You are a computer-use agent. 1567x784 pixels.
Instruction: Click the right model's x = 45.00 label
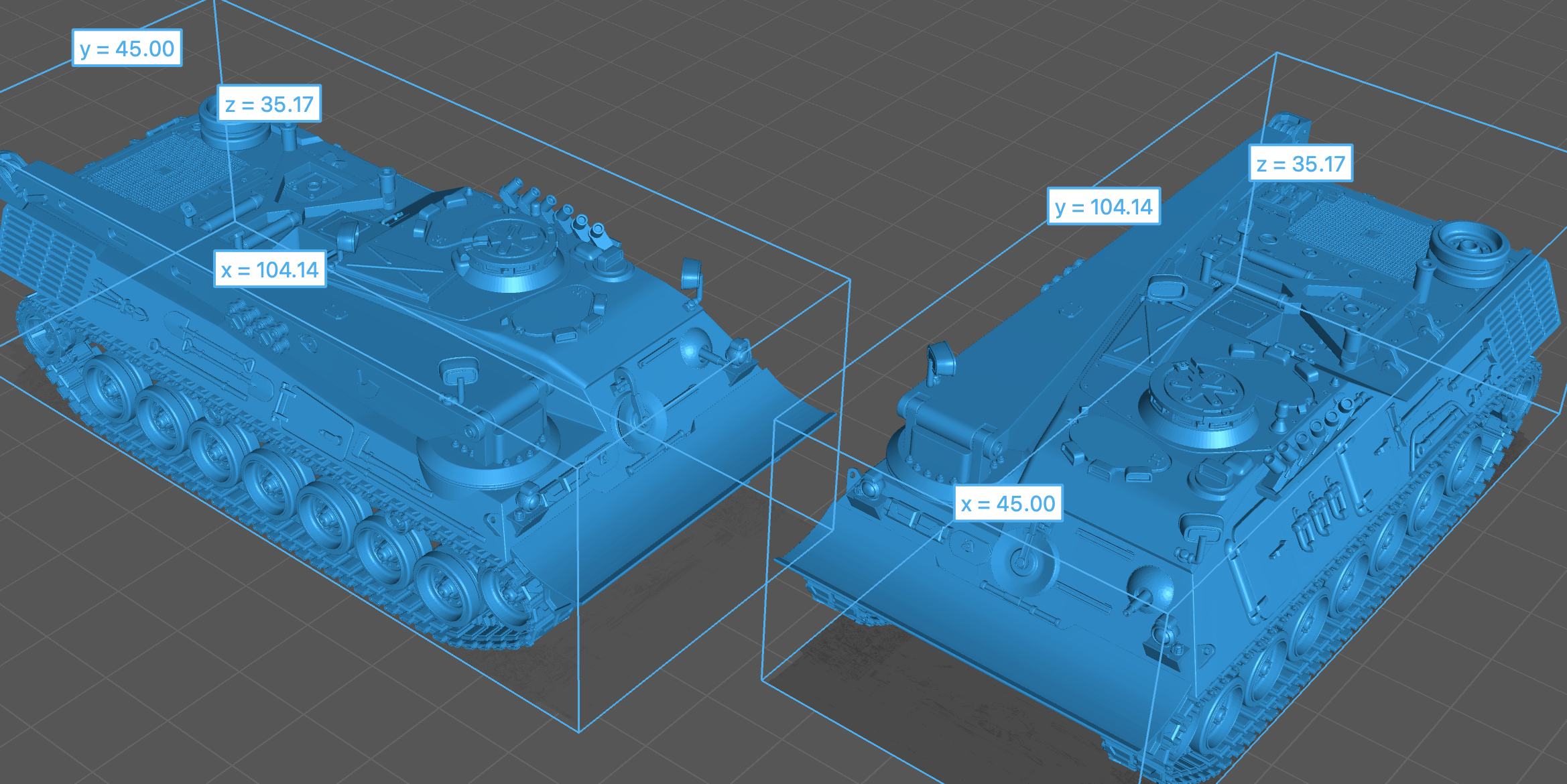pyautogui.click(x=1007, y=503)
